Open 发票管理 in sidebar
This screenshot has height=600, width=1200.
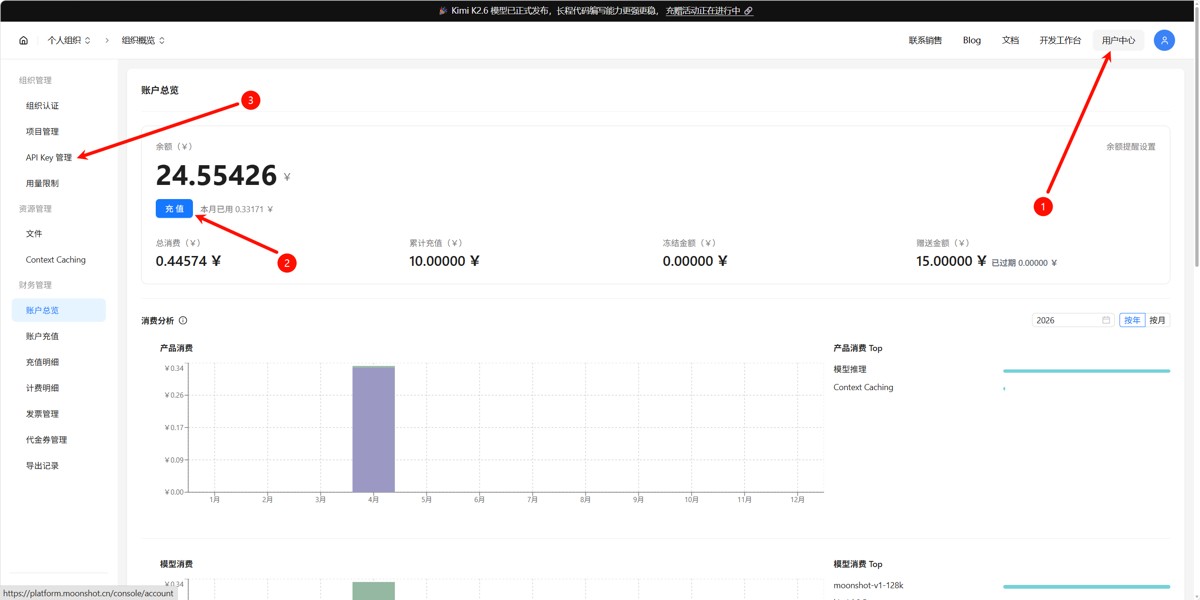[42, 414]
